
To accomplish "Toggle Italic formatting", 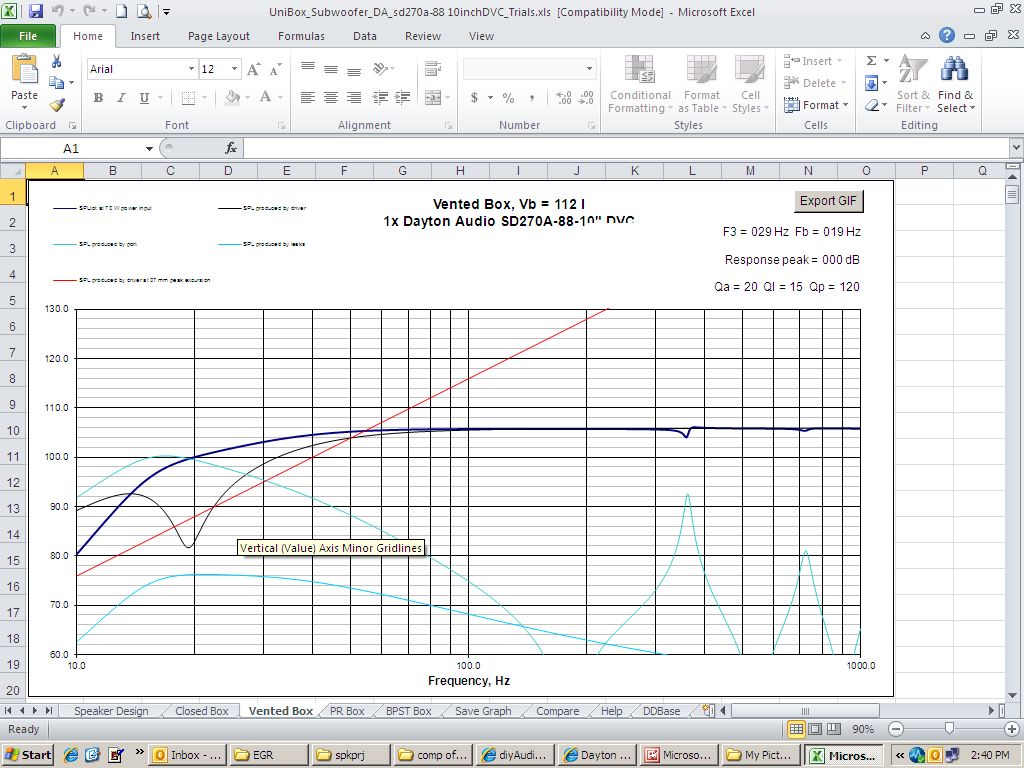I will pyautogui.click(x=121, y=98).
